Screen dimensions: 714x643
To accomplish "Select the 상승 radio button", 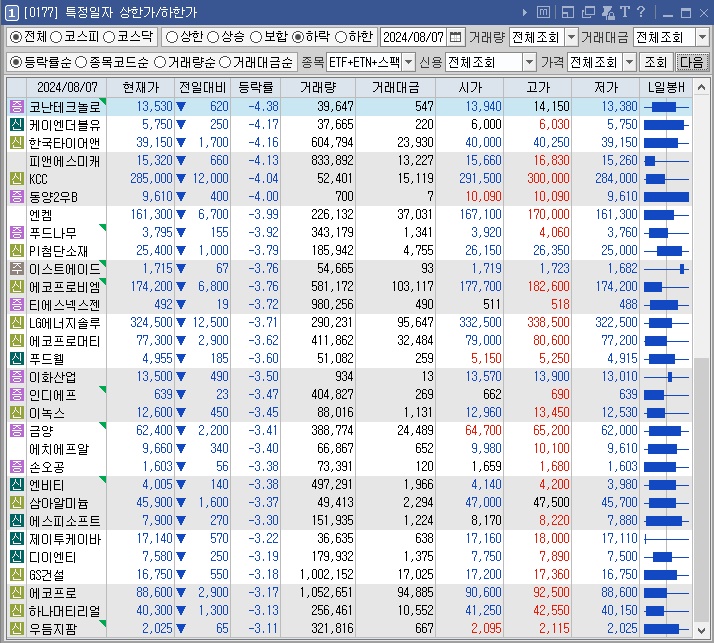I will pyautogui.click(x=213, y=37).
